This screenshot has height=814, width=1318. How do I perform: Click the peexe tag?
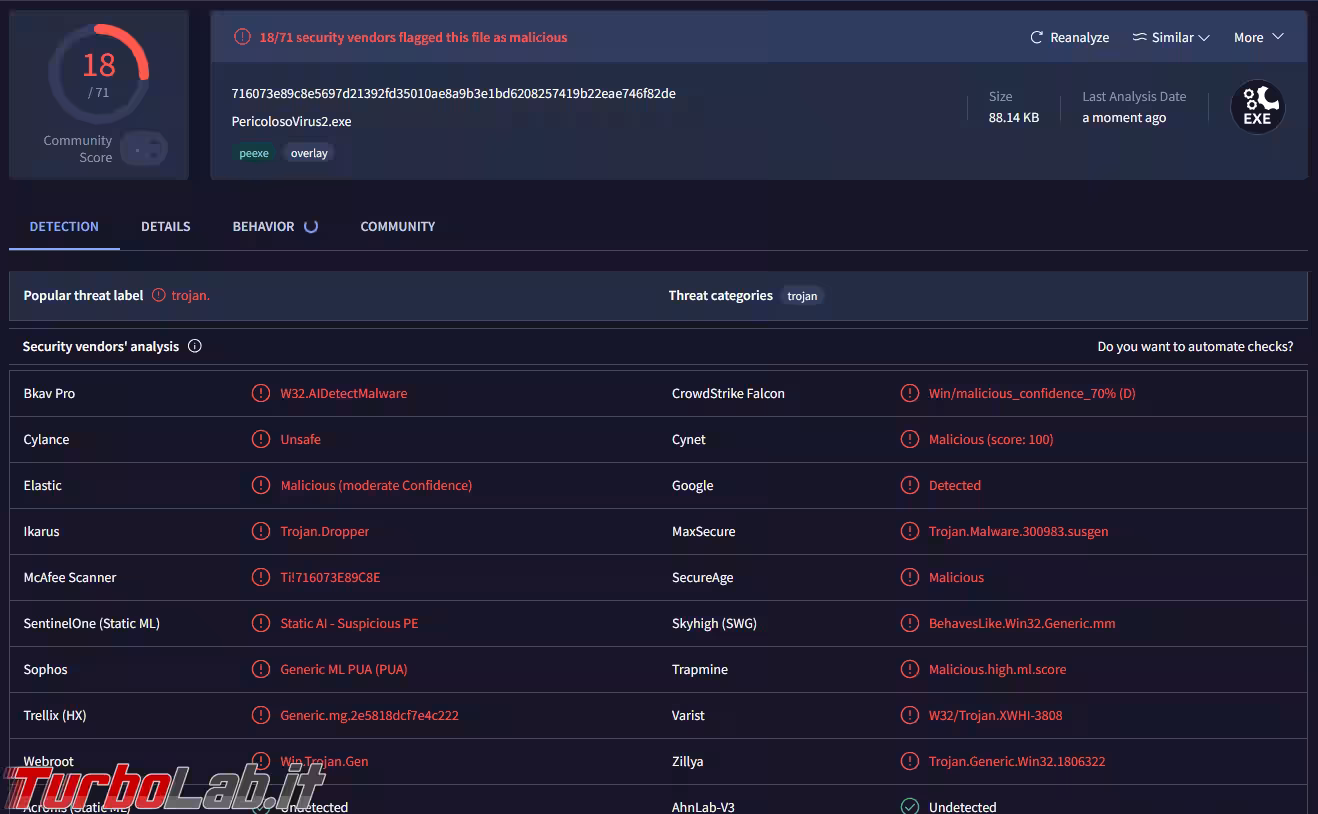point(254,153)
